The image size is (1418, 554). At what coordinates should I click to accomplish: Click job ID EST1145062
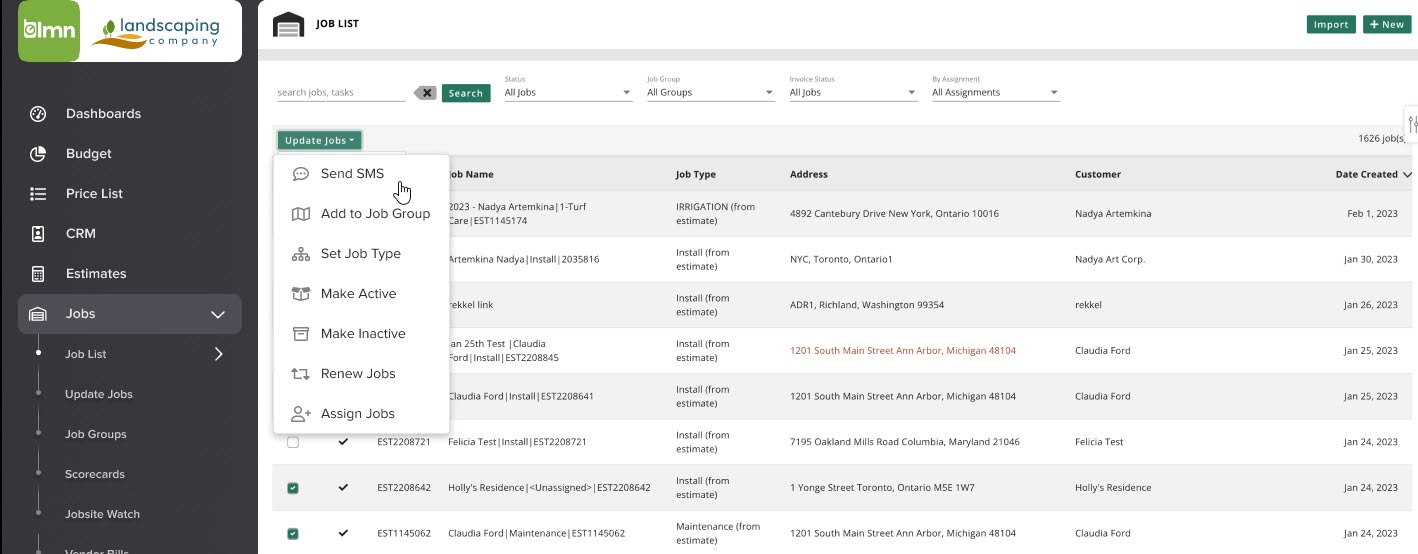(x=404, y=534)
